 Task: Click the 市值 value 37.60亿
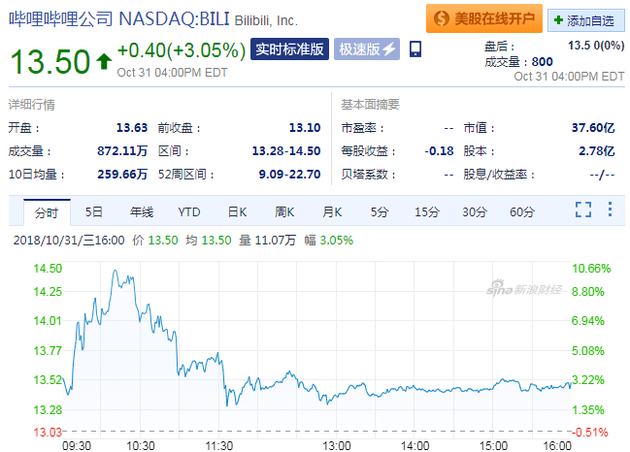point(593,128)
